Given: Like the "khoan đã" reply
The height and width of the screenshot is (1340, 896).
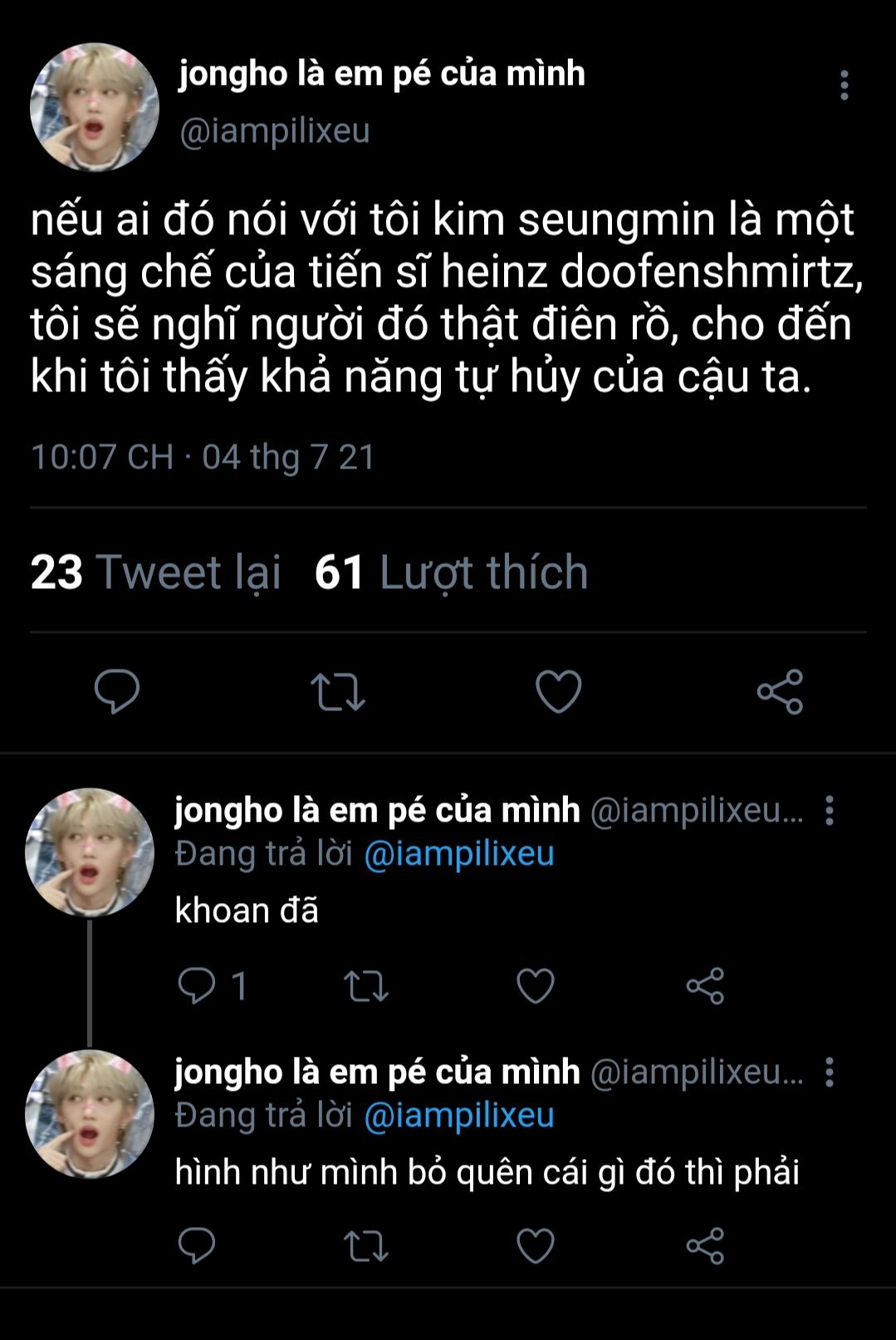Looking at the screenshot, I should point(536,986).
